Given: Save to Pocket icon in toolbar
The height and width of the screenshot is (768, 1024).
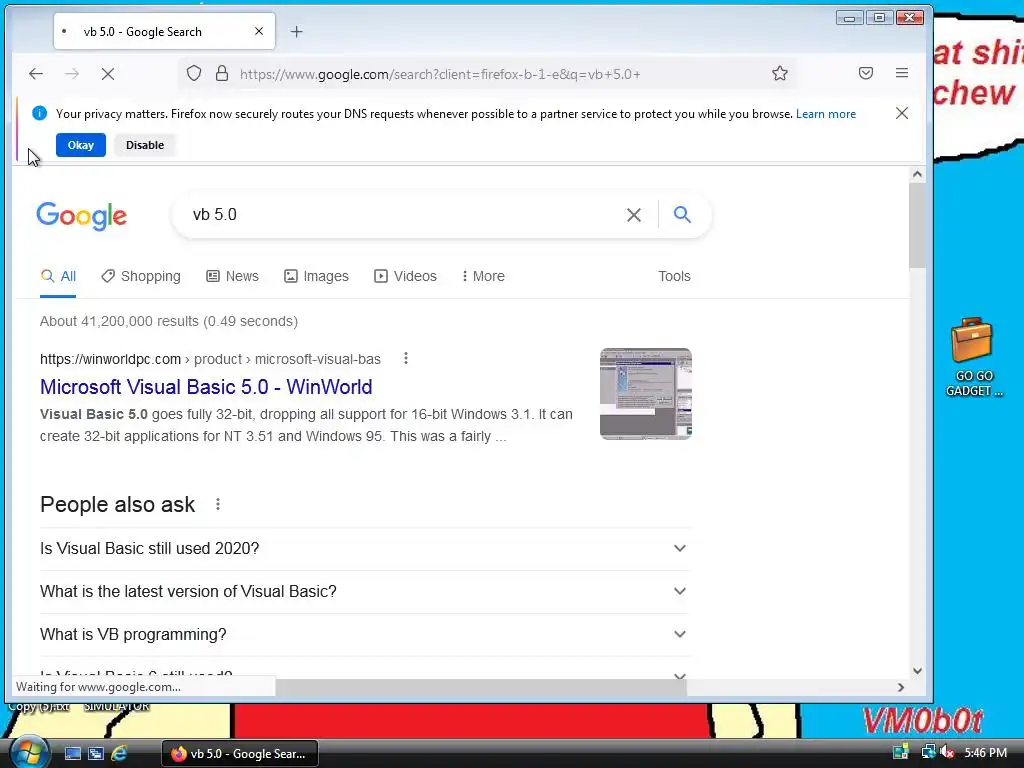Looking at the screenshot, I should 866,73.
